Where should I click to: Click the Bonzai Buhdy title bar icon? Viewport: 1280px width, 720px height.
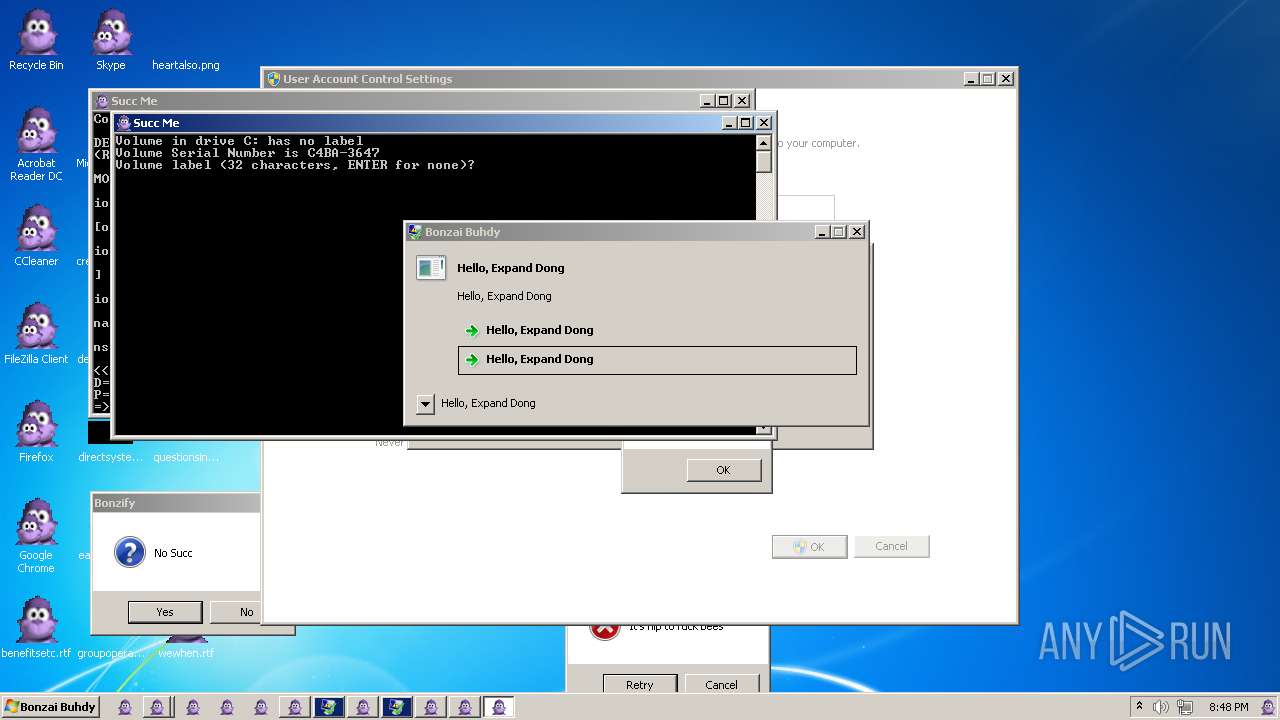pyautogui.click(x=415, y=232)
